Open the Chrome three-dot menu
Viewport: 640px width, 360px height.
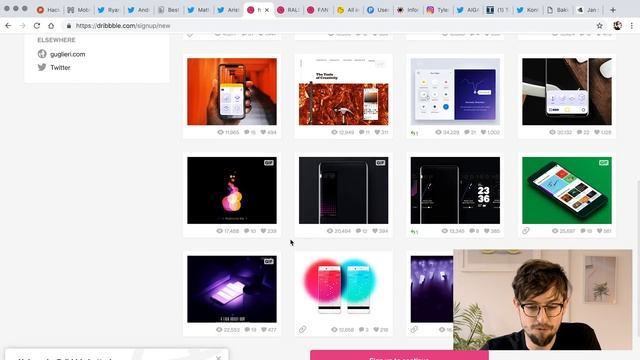click(x=631, y=26)
